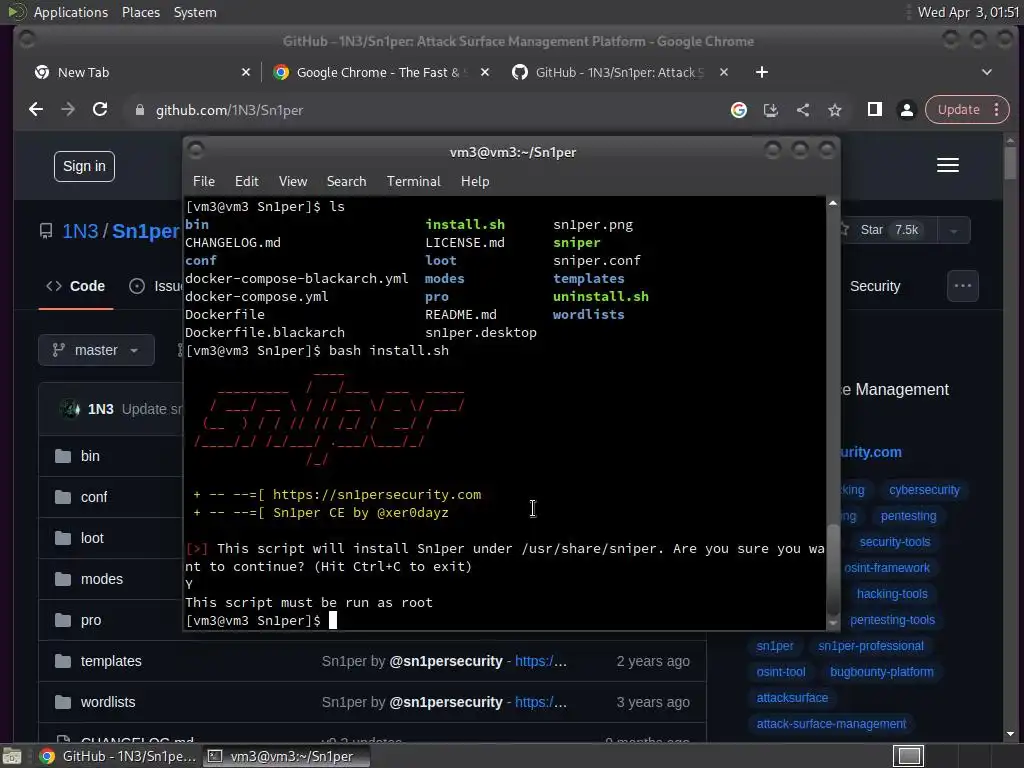Image resolution: width=1024 pixels, height=768 pixels.
Task: Open the terminal View menu
Action: tap(293, 182)
